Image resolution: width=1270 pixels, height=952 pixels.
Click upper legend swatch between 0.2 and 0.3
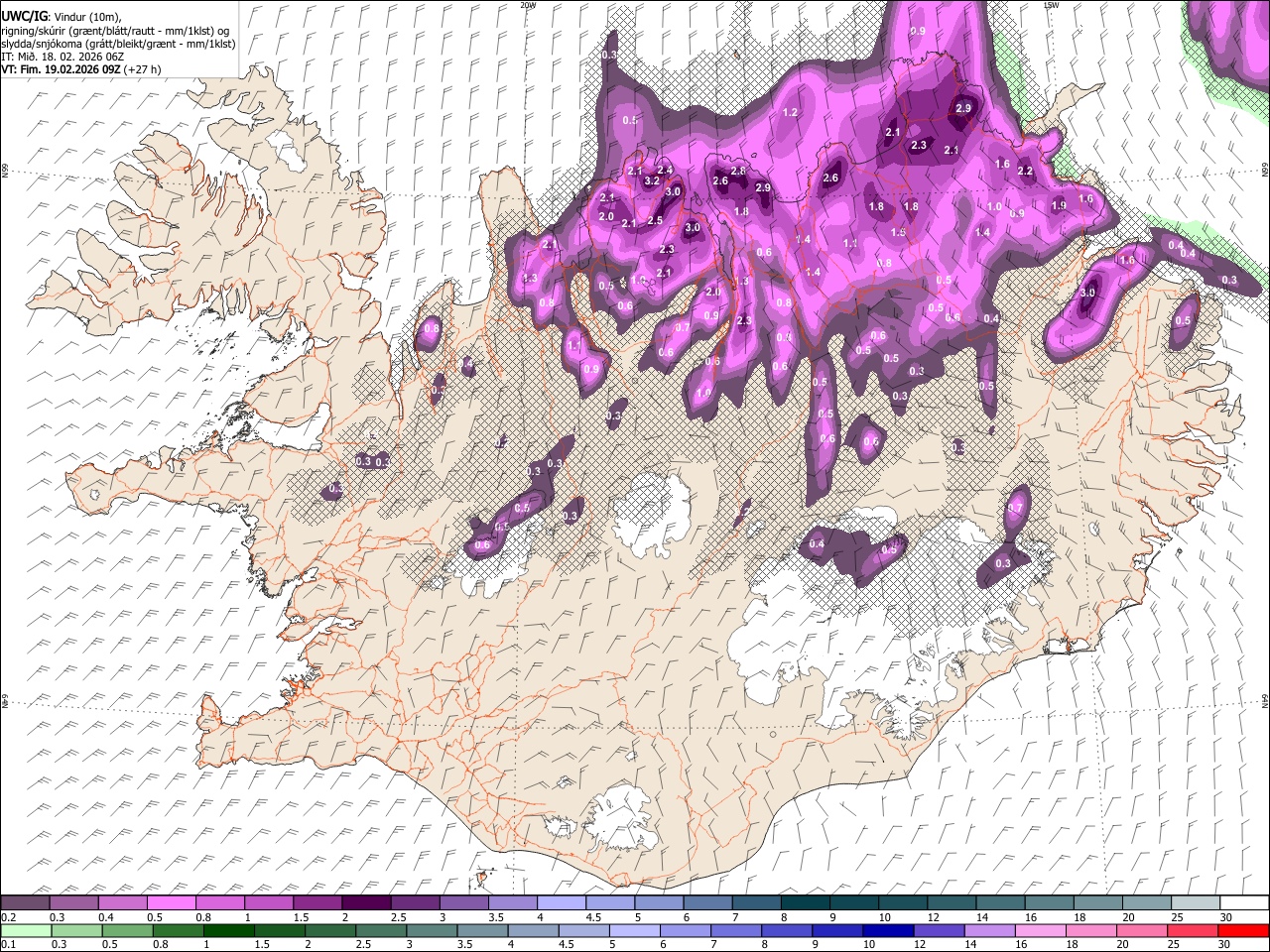25,903
